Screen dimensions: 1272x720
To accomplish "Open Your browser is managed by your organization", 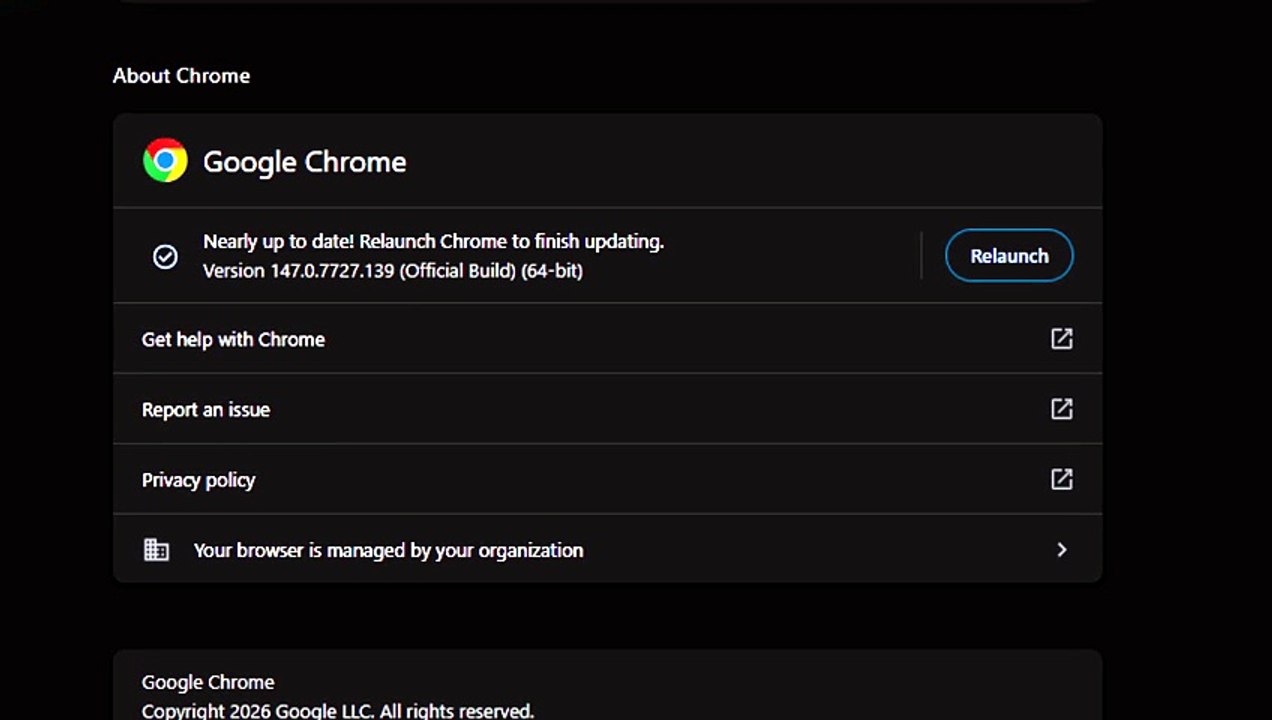I will tap(607, 549).
